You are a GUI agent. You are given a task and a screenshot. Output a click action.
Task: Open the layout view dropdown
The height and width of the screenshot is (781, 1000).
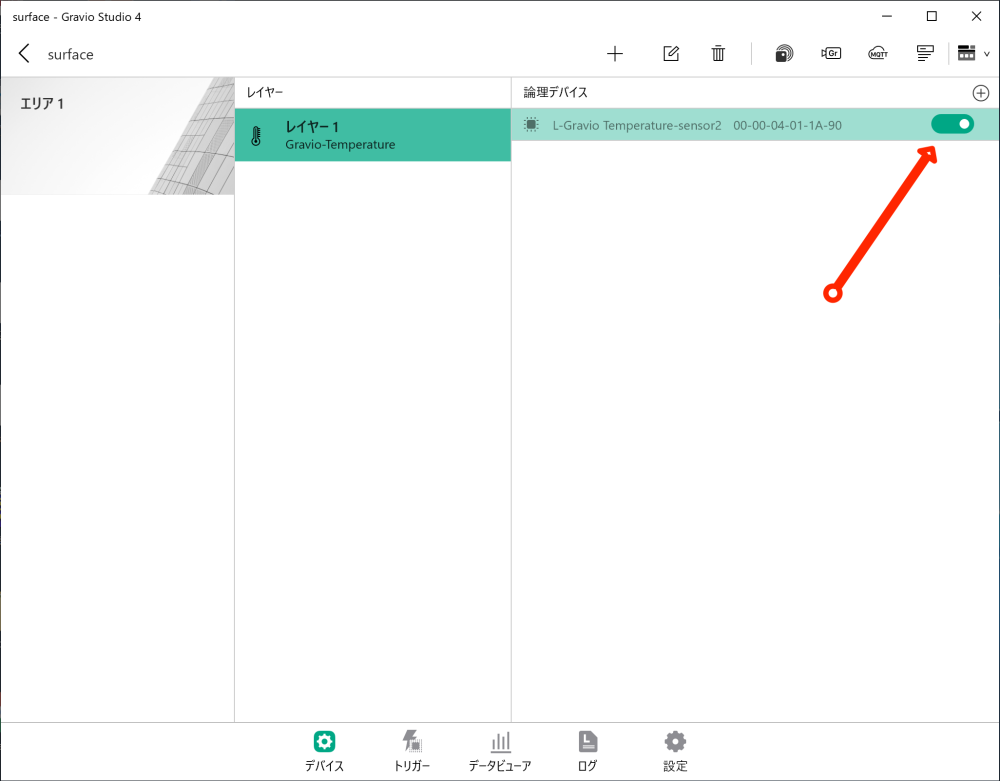973,54
